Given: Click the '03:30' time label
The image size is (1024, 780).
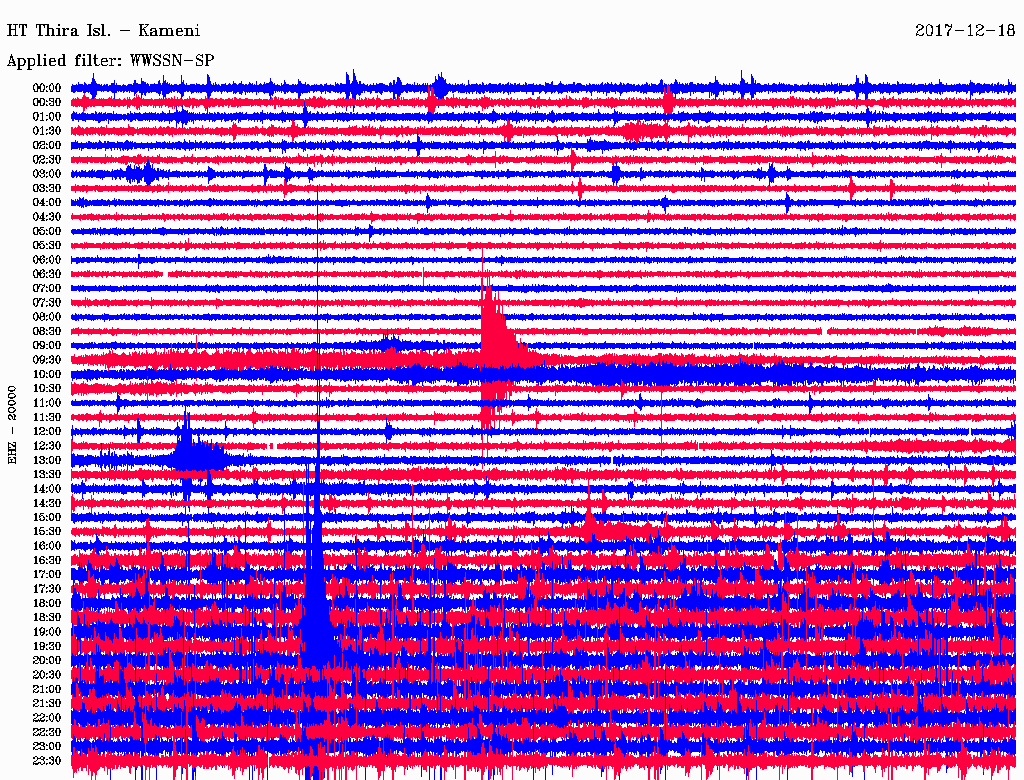Looking at the screenshot, I should [47, 188].
